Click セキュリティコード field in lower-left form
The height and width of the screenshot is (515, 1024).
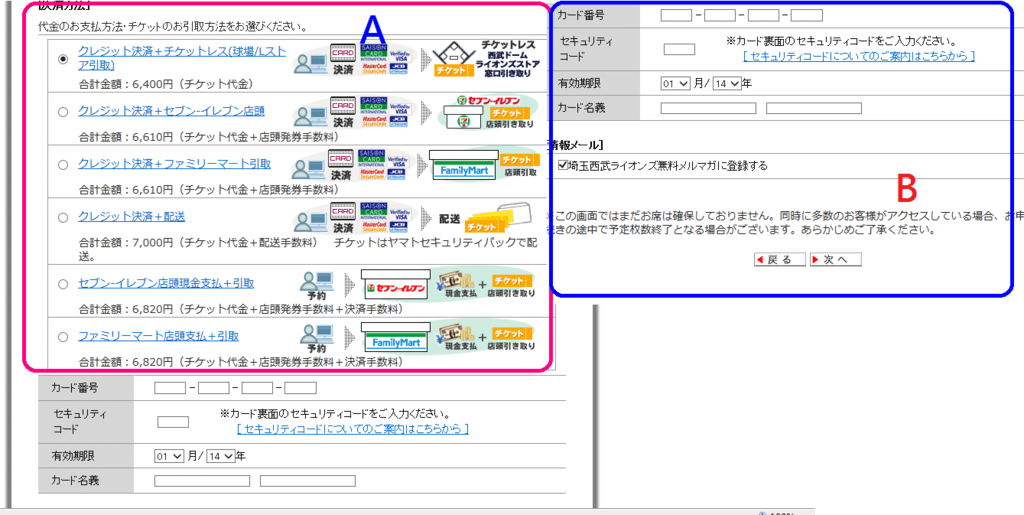click(x=173, y=422)
